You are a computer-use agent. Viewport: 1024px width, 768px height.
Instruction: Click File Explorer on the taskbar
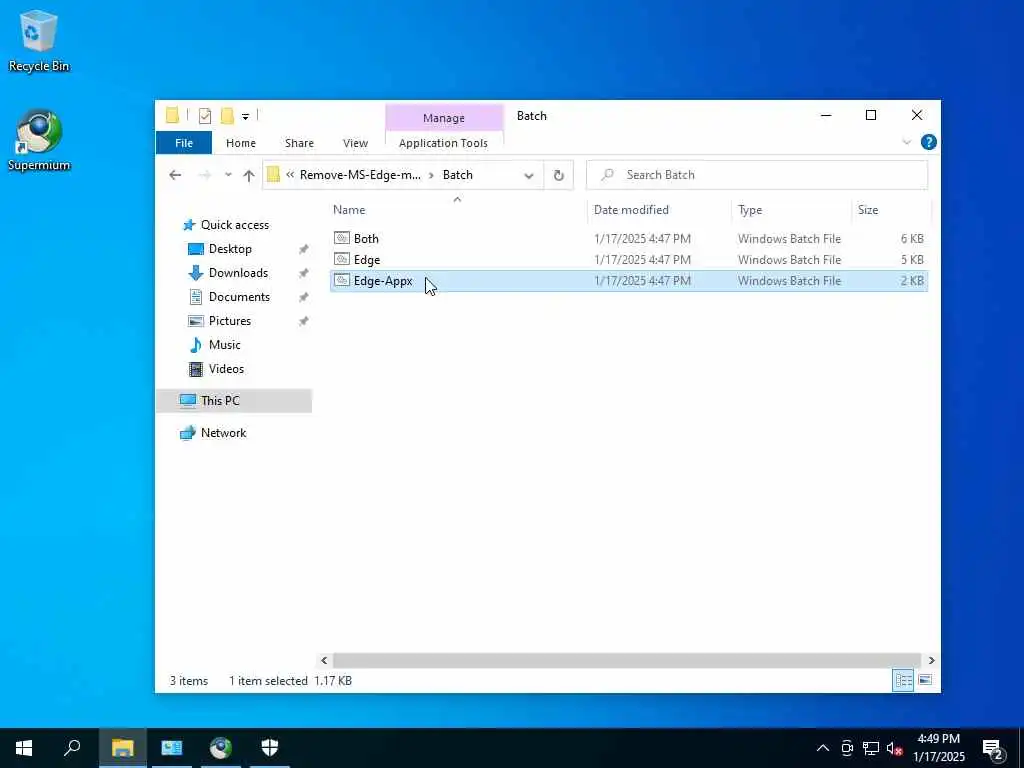tap(122, 748)
